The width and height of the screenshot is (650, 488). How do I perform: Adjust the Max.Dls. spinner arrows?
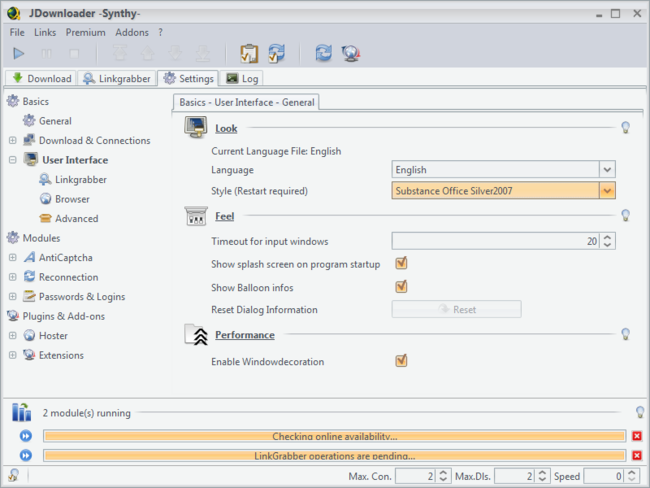click(541, 476)
